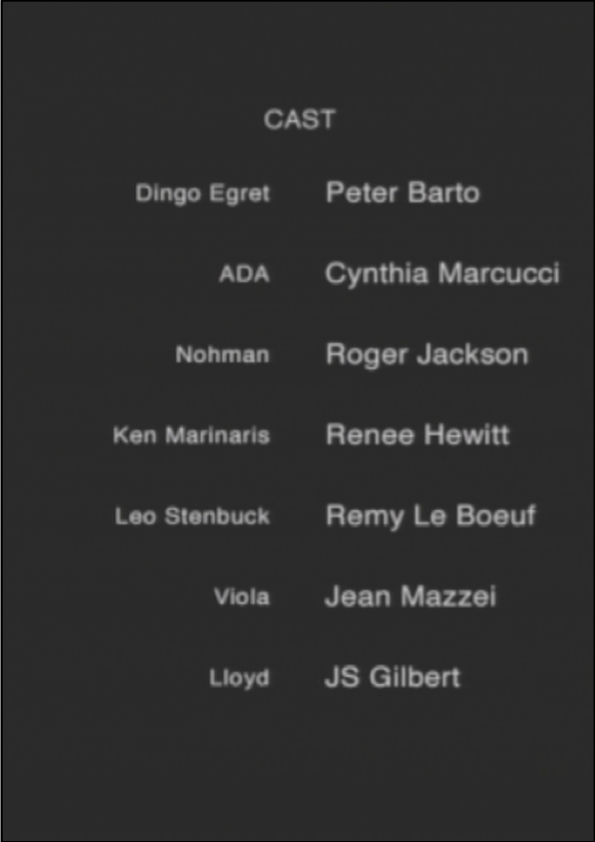This screenshot has height=842, width=595.
Task: Select the Viola role label
Action: coord(242,597)
